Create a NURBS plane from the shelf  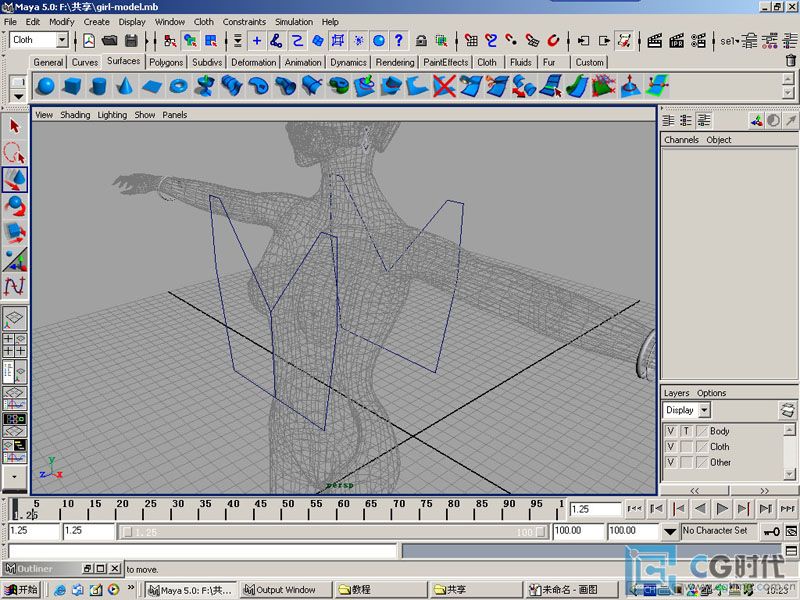(x=152, y=86)
